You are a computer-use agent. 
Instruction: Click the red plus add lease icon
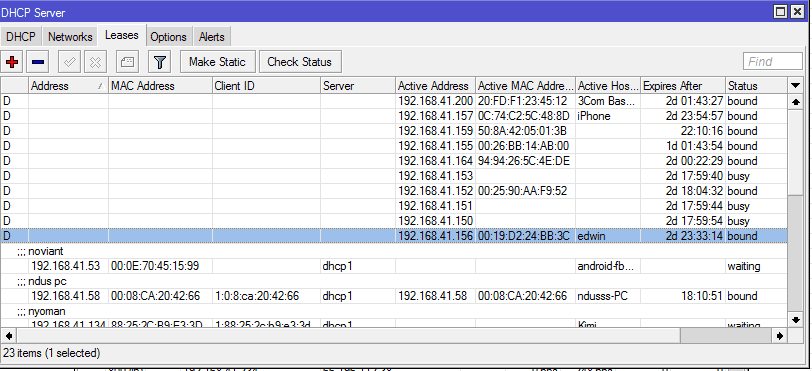[x=12, y=62]
